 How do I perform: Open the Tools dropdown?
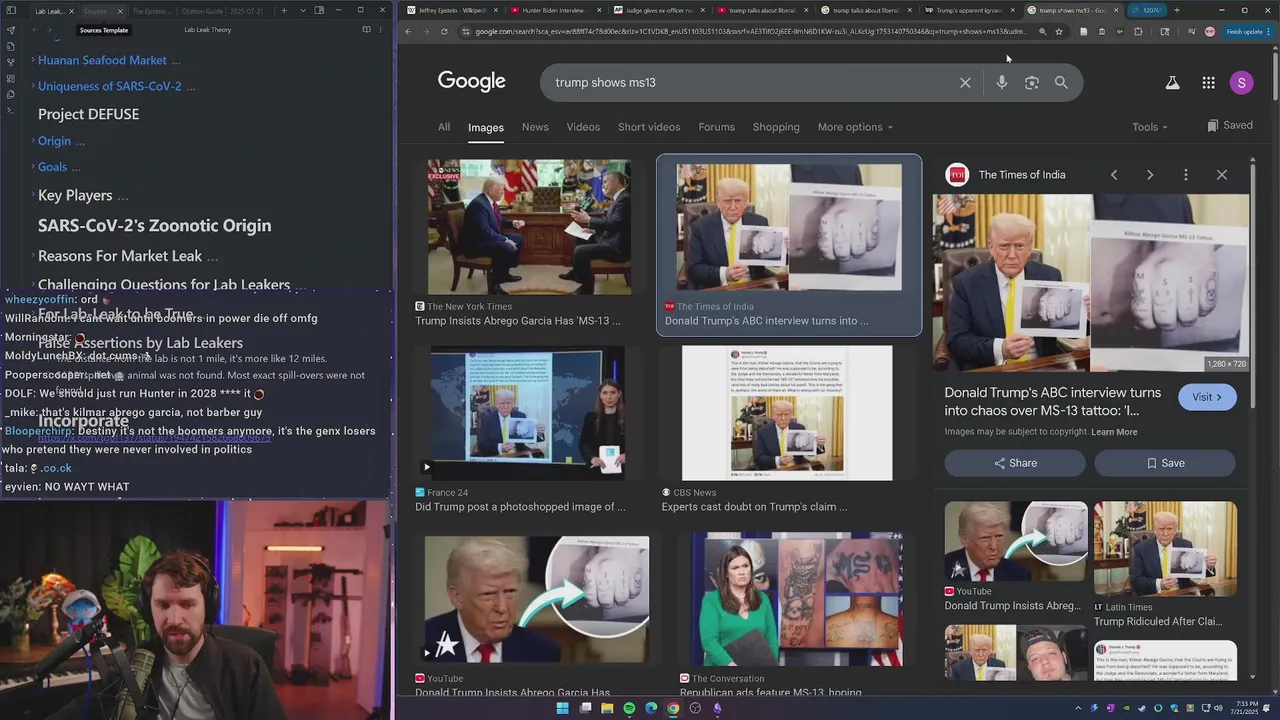pyautogui.click(x=1150, y=127)
